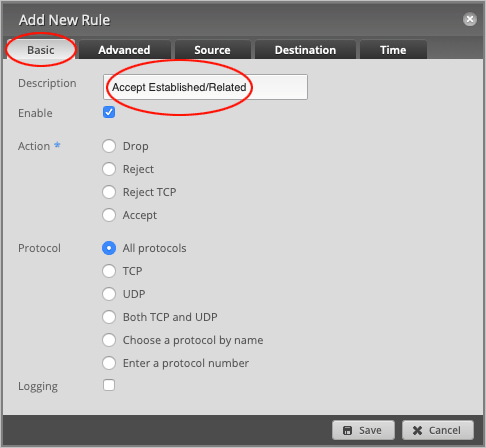This screenshot has width=486, height=448.
Task: Select the Drop action
Action: point(109,146)
